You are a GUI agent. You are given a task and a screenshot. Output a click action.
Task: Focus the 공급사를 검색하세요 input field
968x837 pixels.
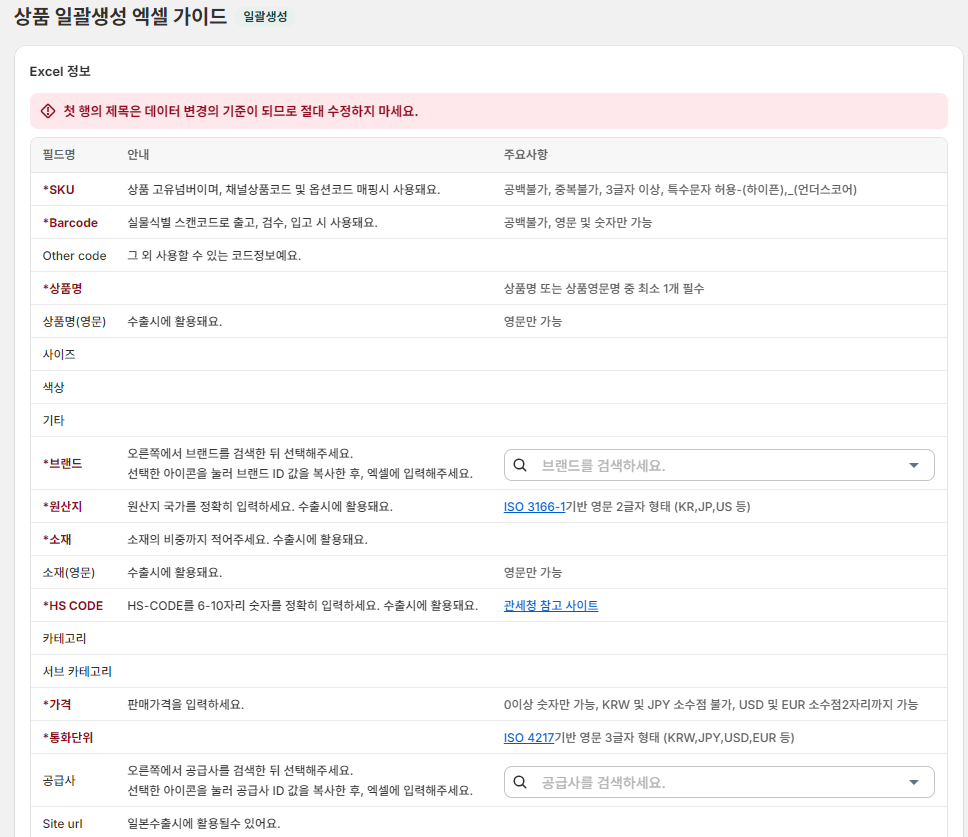click(719, 783)
